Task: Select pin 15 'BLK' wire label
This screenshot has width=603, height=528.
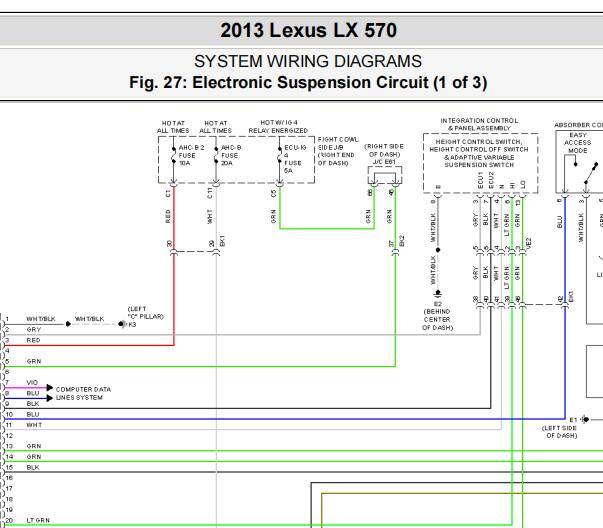Action: tap(33, 468)
